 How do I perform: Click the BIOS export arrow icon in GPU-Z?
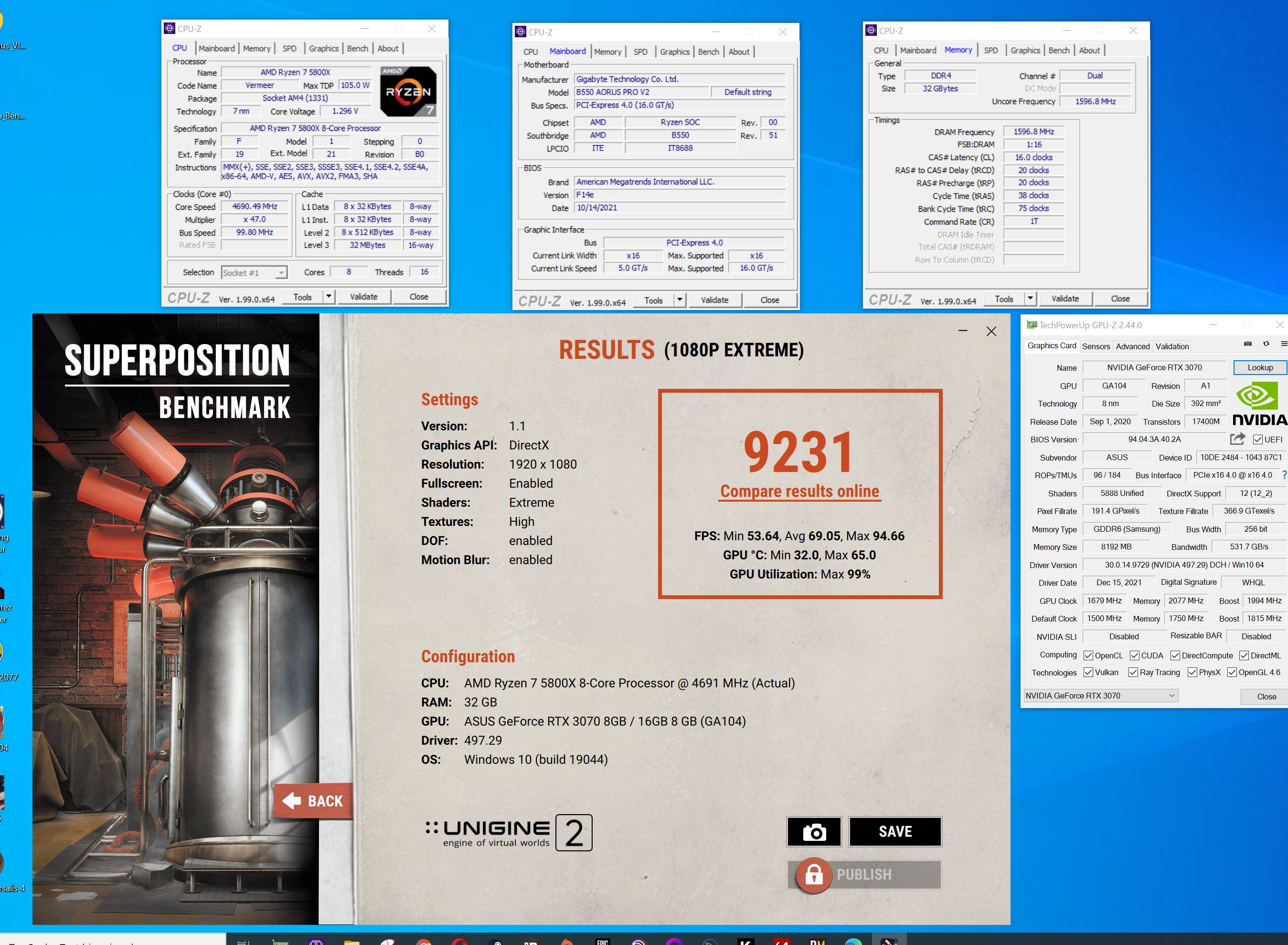coord(1237,439)
